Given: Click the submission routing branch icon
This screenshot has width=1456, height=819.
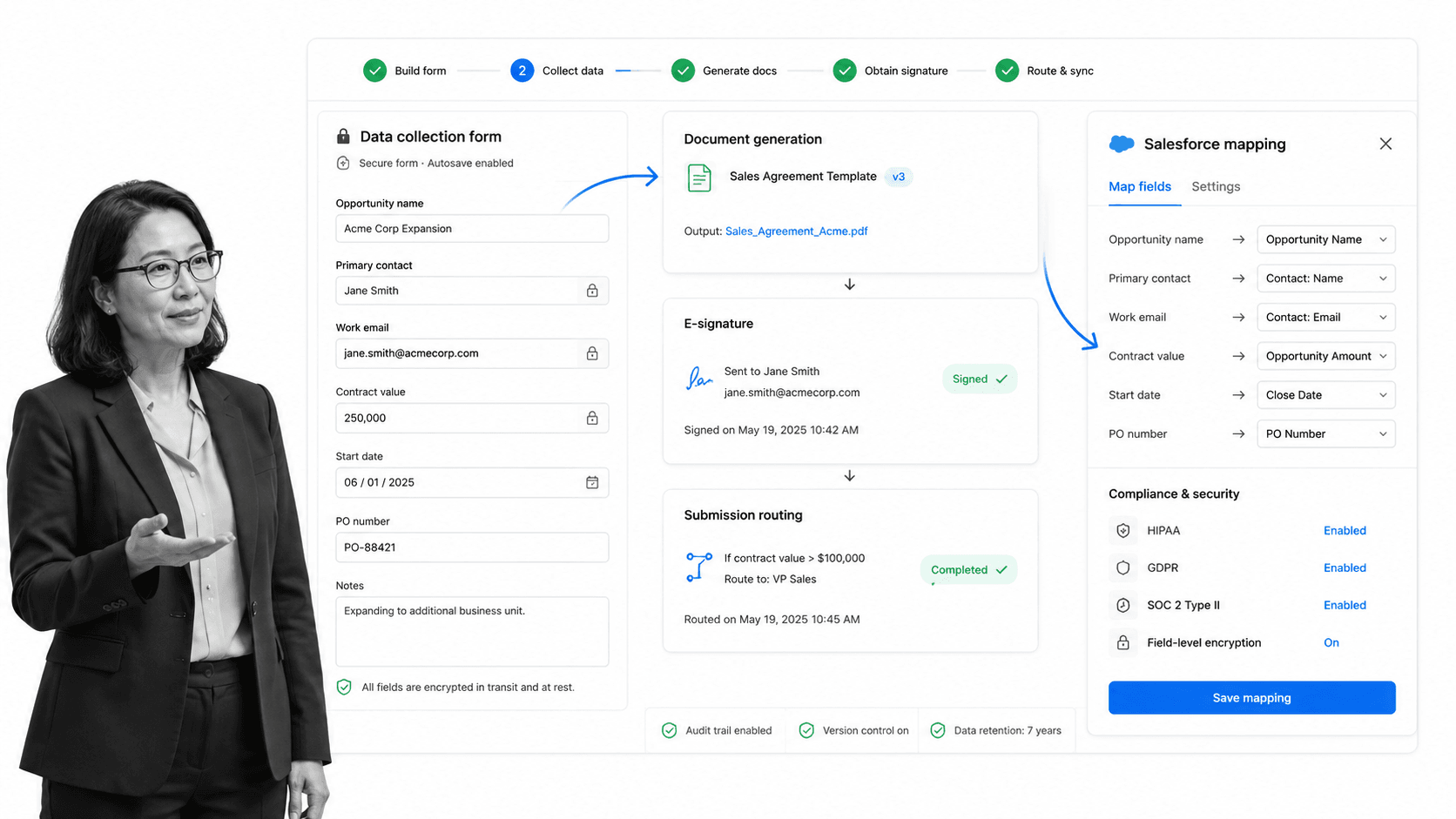Looking at the screenshot, I should coord(698,567).
